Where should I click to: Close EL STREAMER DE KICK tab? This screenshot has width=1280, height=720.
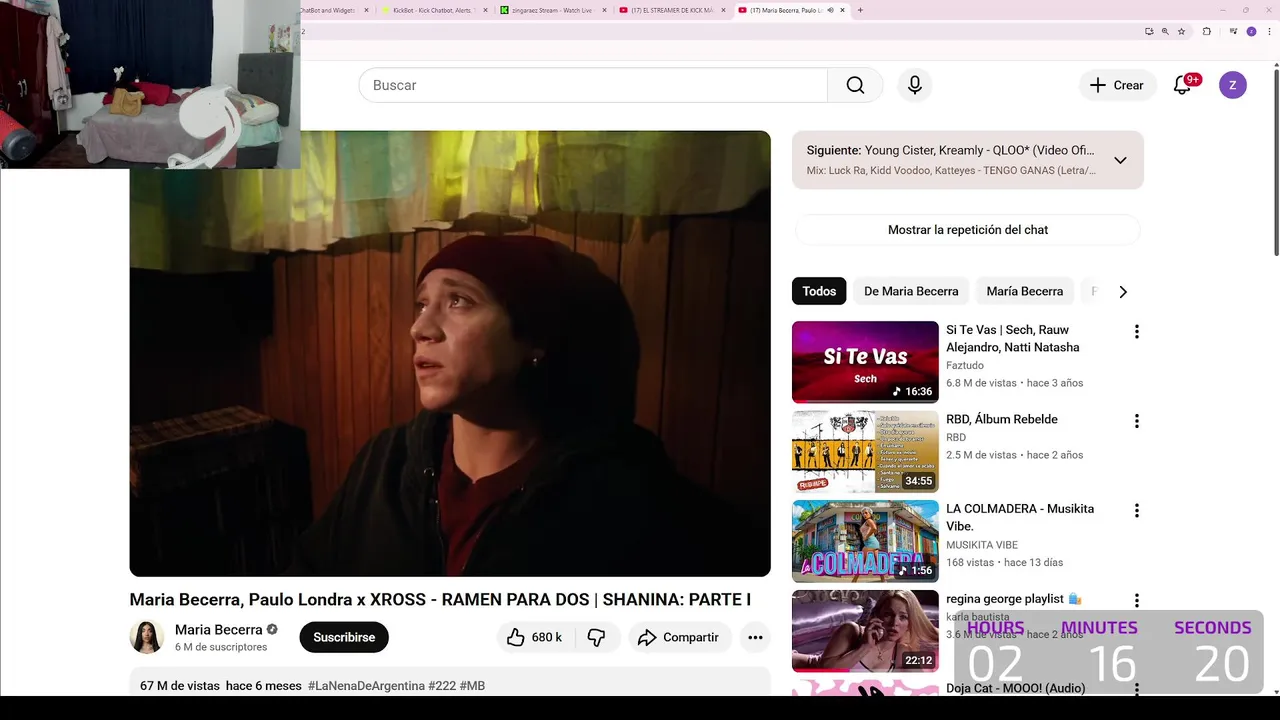point(724,10)
